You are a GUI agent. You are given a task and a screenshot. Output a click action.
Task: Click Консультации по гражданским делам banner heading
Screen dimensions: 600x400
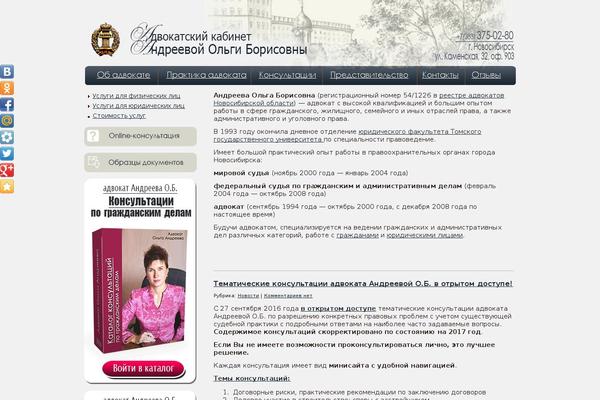[x=141, y=207]
